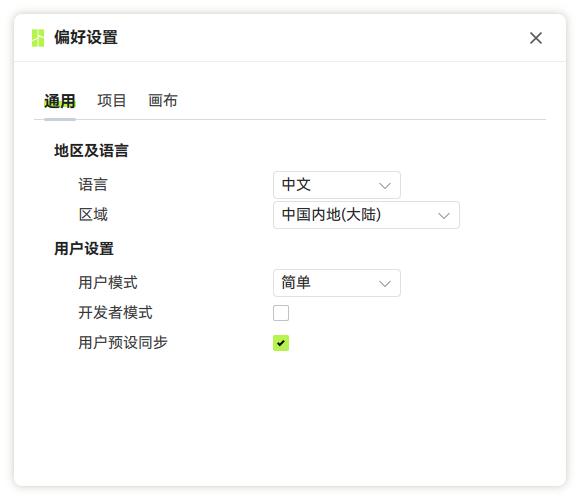Viewport: 580px width, 500px height.
Task: Switch to the 通用 tab
Action: tap(60, 101)
